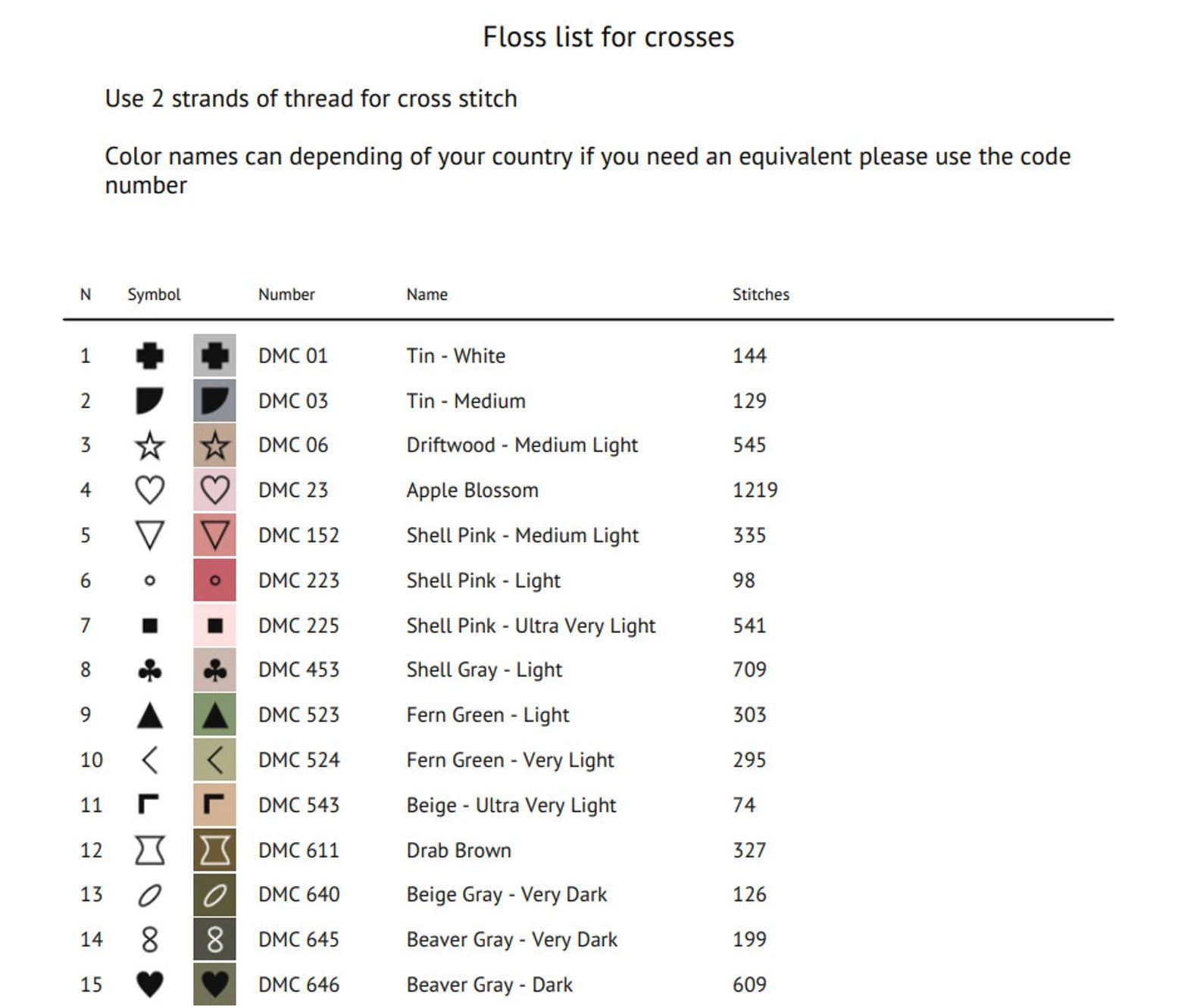Select the hourglass symbol for Drab Brown
This screenshot has height=1008, width=1203.
click(x=149, y=850)
